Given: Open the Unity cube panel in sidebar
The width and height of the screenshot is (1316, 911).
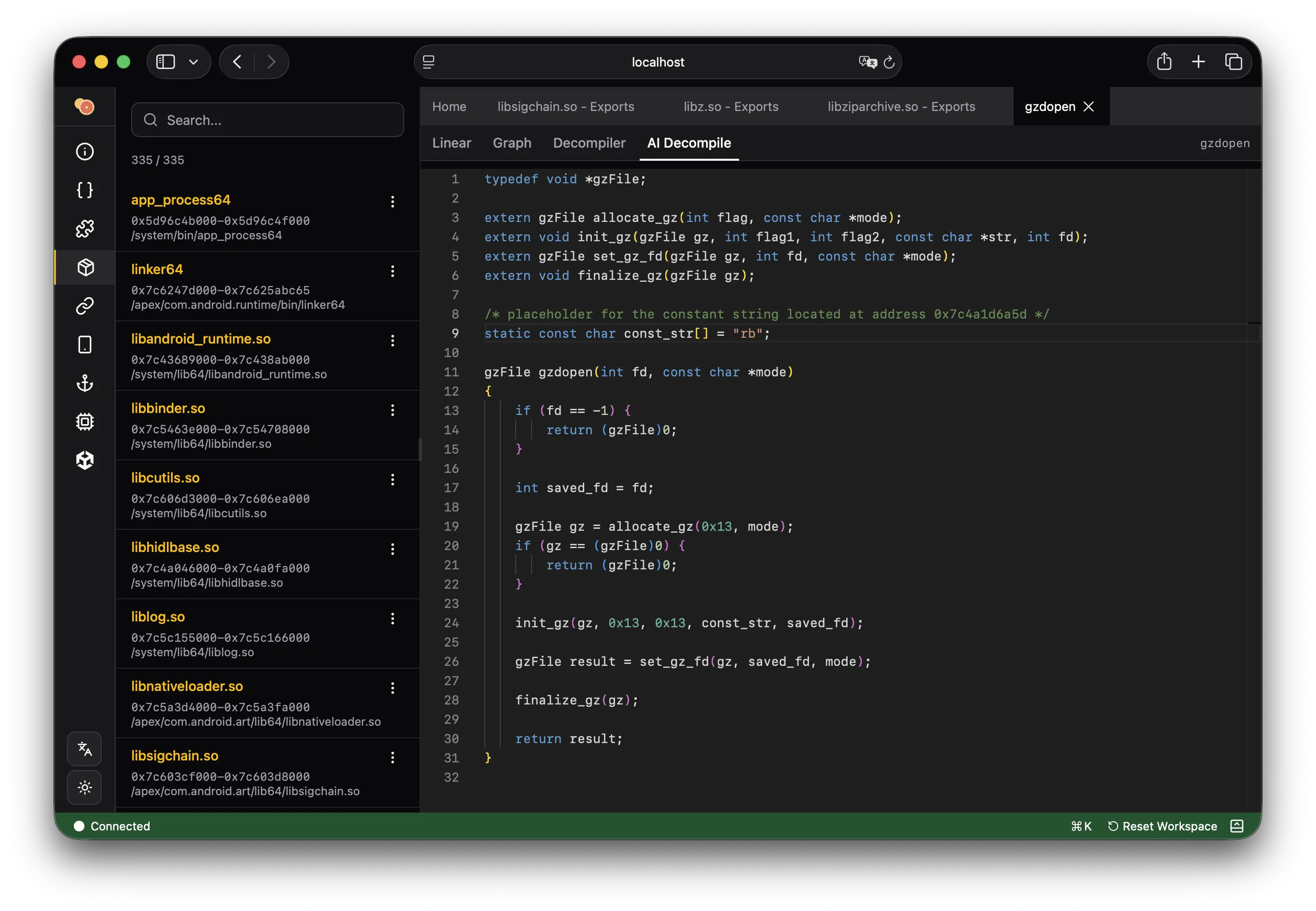Looking at the screenshot, I should (84, 460).
